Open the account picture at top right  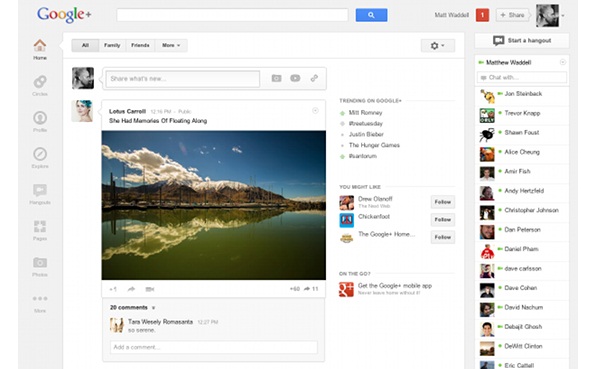547,16
